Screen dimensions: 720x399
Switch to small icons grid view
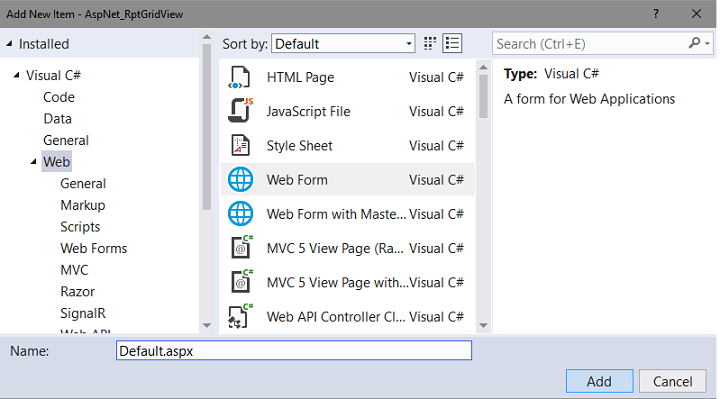pos(430,44)
